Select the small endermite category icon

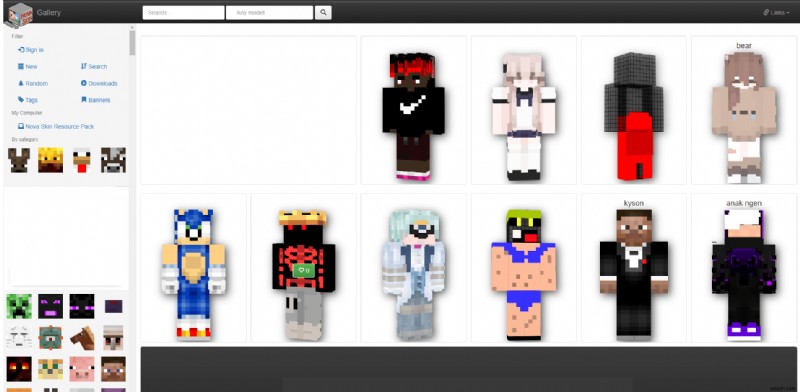pyautogui.click(x=113, y=306)
